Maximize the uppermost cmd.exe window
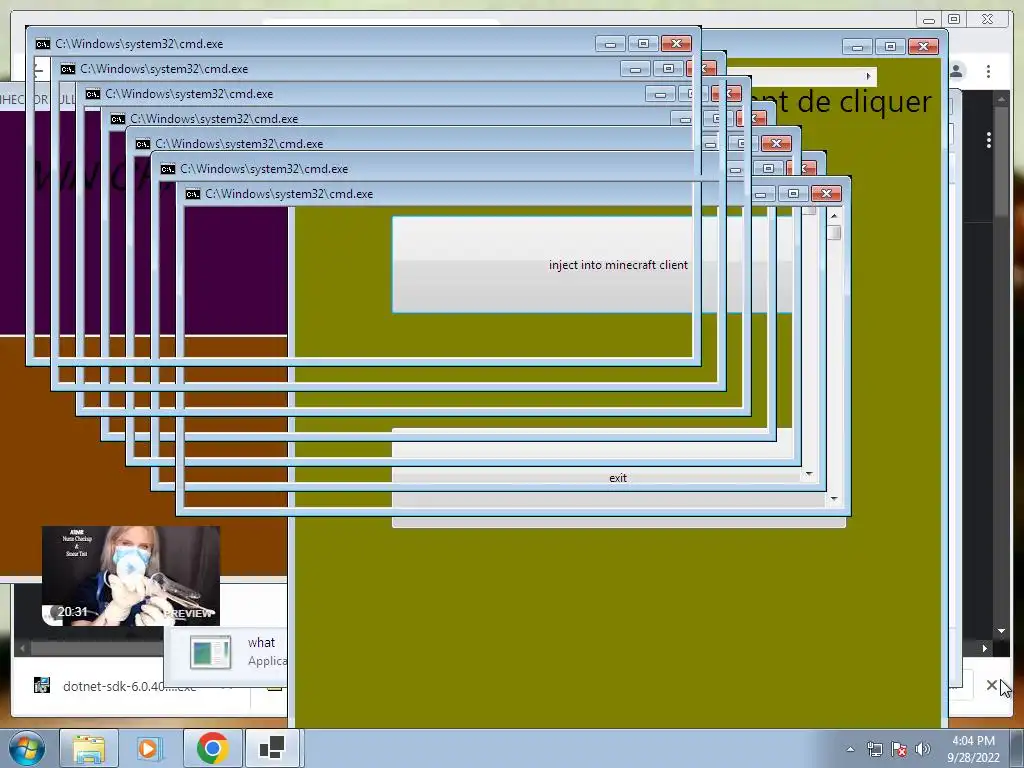Image resolution: width=1024 pixels, height=768 pixels. 643,44
